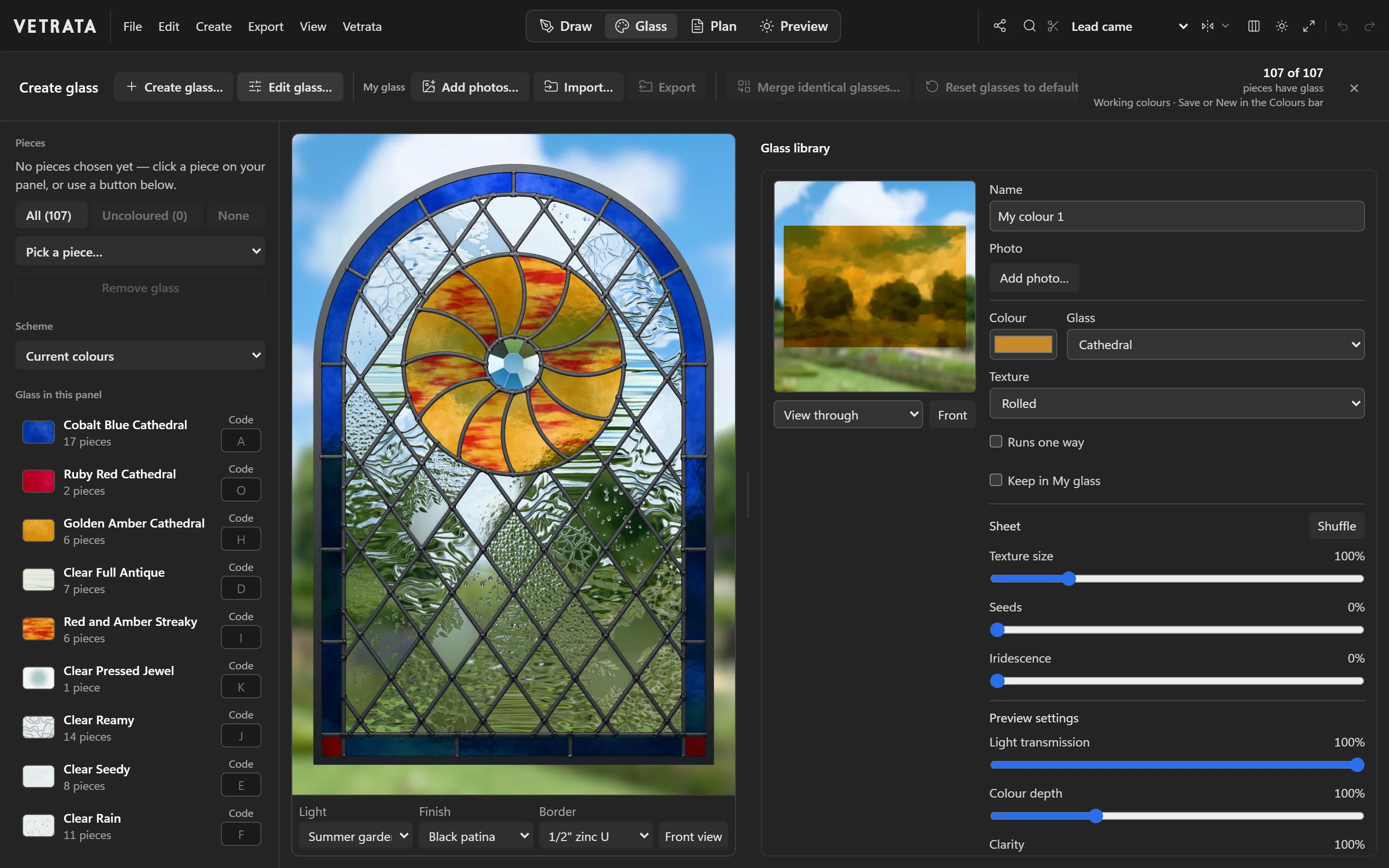Click the Cobalt Blue Cathedral swatch icon

coord(39,432)
